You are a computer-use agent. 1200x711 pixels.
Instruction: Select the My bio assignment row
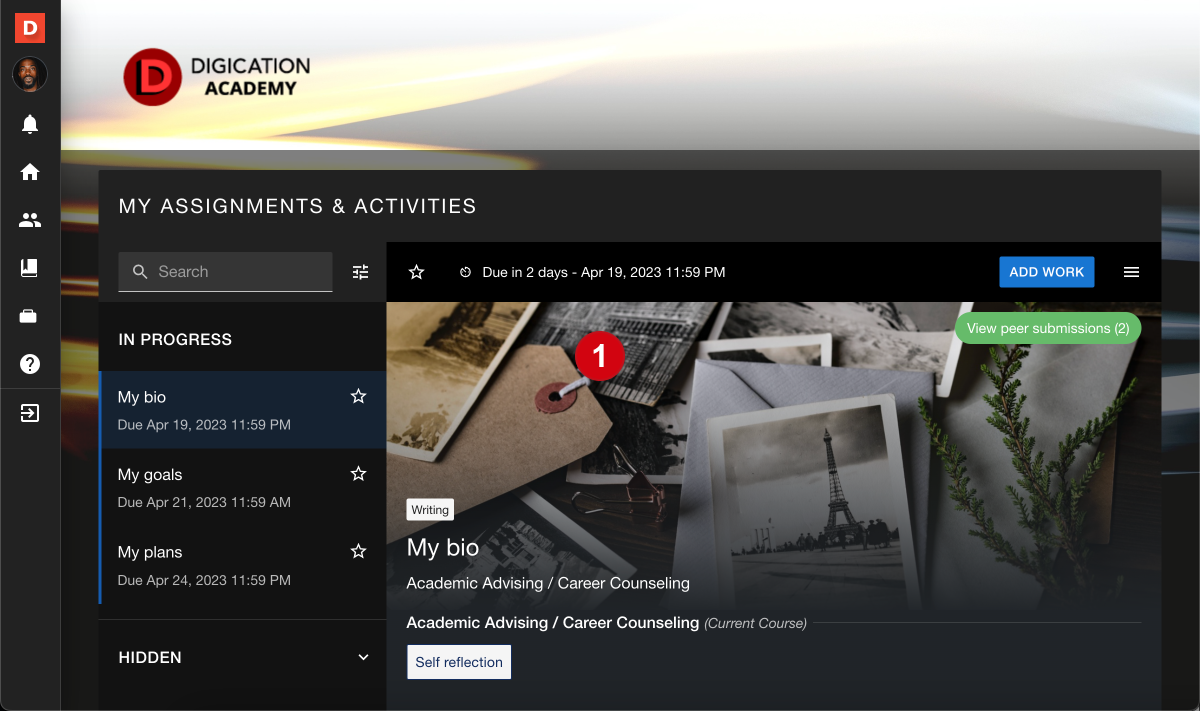[243, 410]
